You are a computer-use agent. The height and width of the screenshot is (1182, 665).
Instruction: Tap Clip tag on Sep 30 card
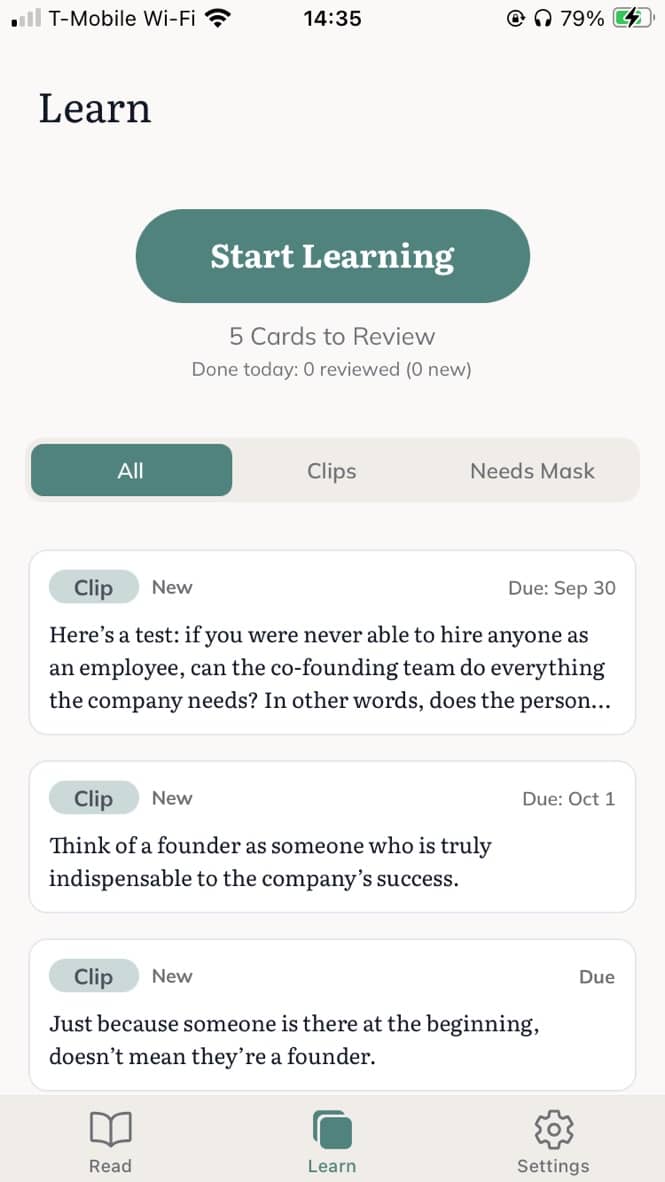(x=94, y=588)
